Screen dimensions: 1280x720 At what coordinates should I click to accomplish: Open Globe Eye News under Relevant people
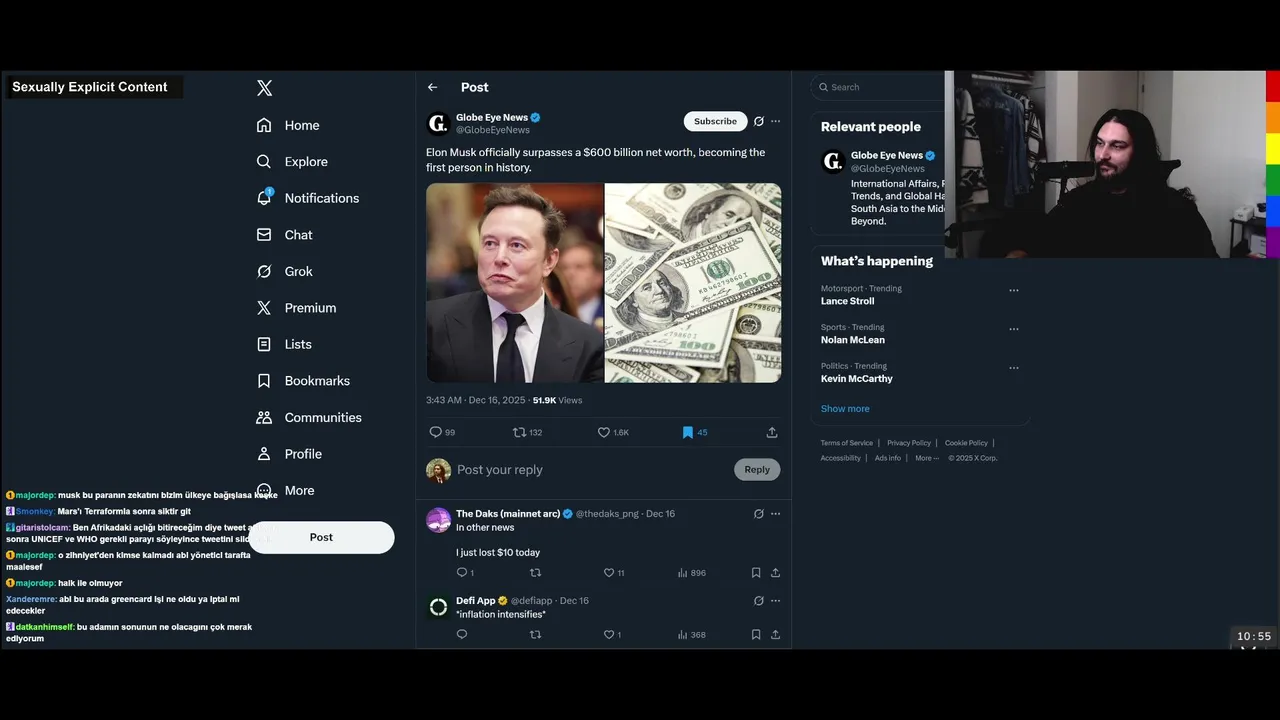pos(886,156)
